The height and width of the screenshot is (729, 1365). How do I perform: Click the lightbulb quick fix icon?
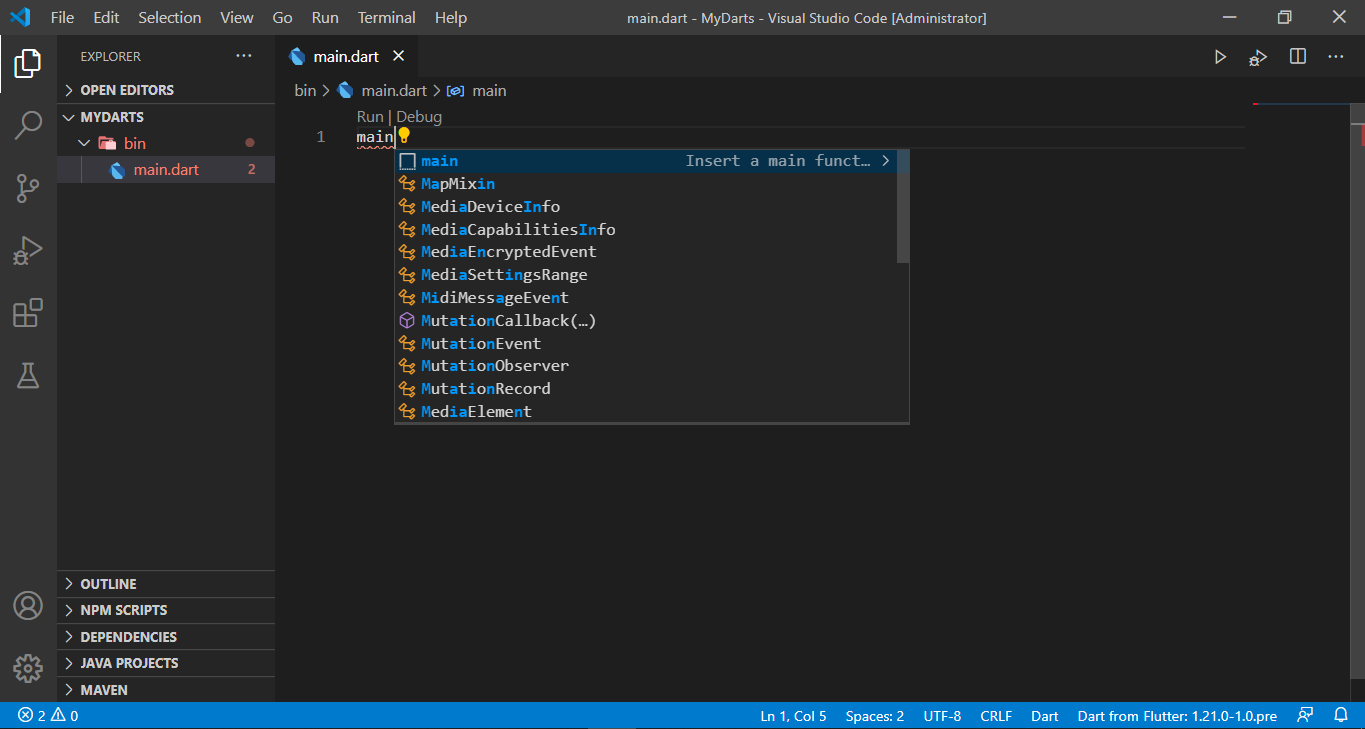click(404, 135)
